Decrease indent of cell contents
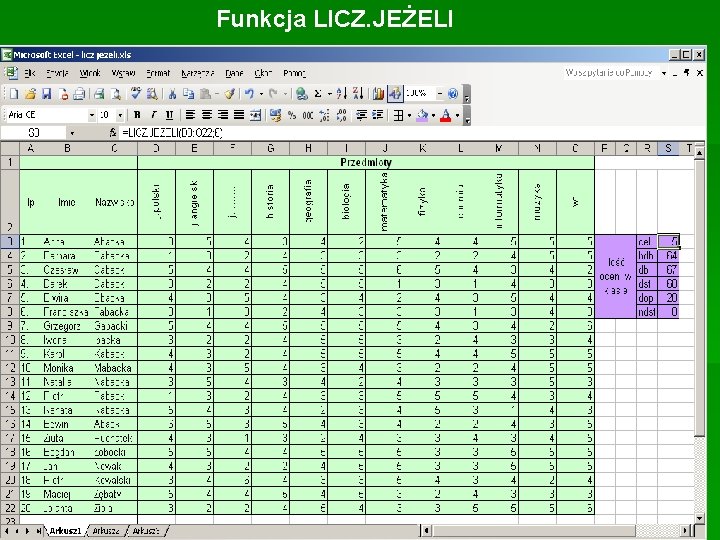 (361, 115)
